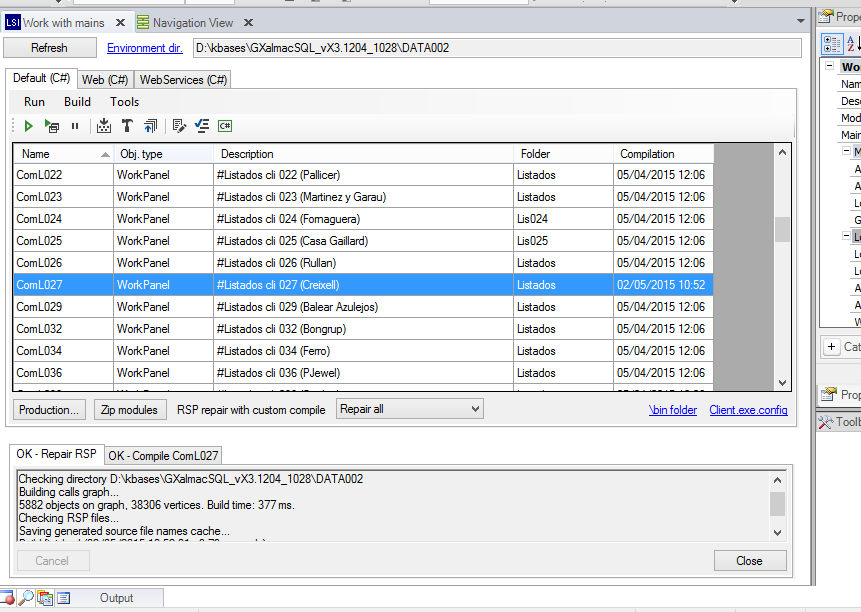The height and width of the screenshot is (612, 861).
Task: Click the magnifier search icon at bottom
Action: click(26, 597)
